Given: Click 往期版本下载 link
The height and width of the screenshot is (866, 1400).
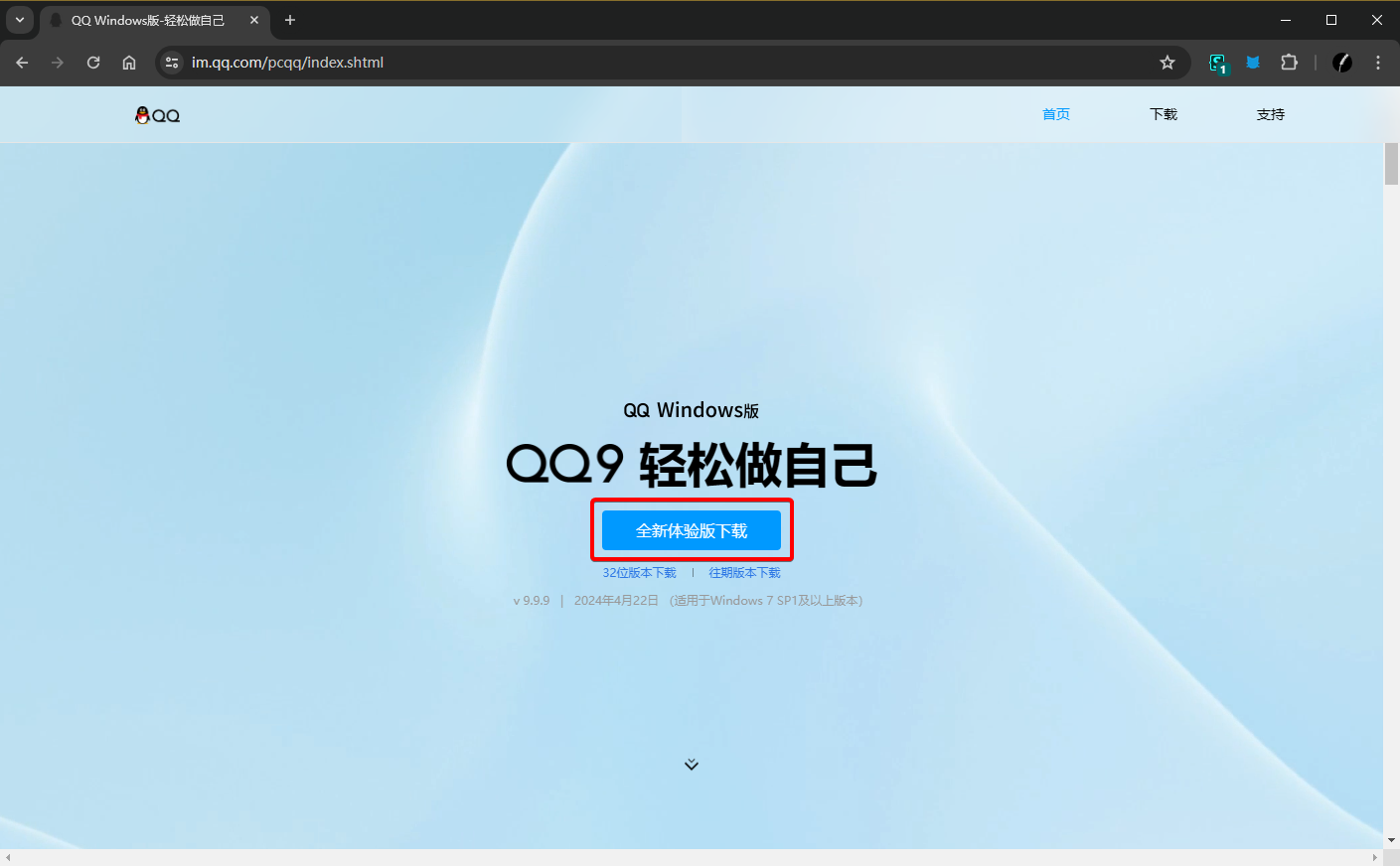Looking at the screenshot, I should point(744,573).
